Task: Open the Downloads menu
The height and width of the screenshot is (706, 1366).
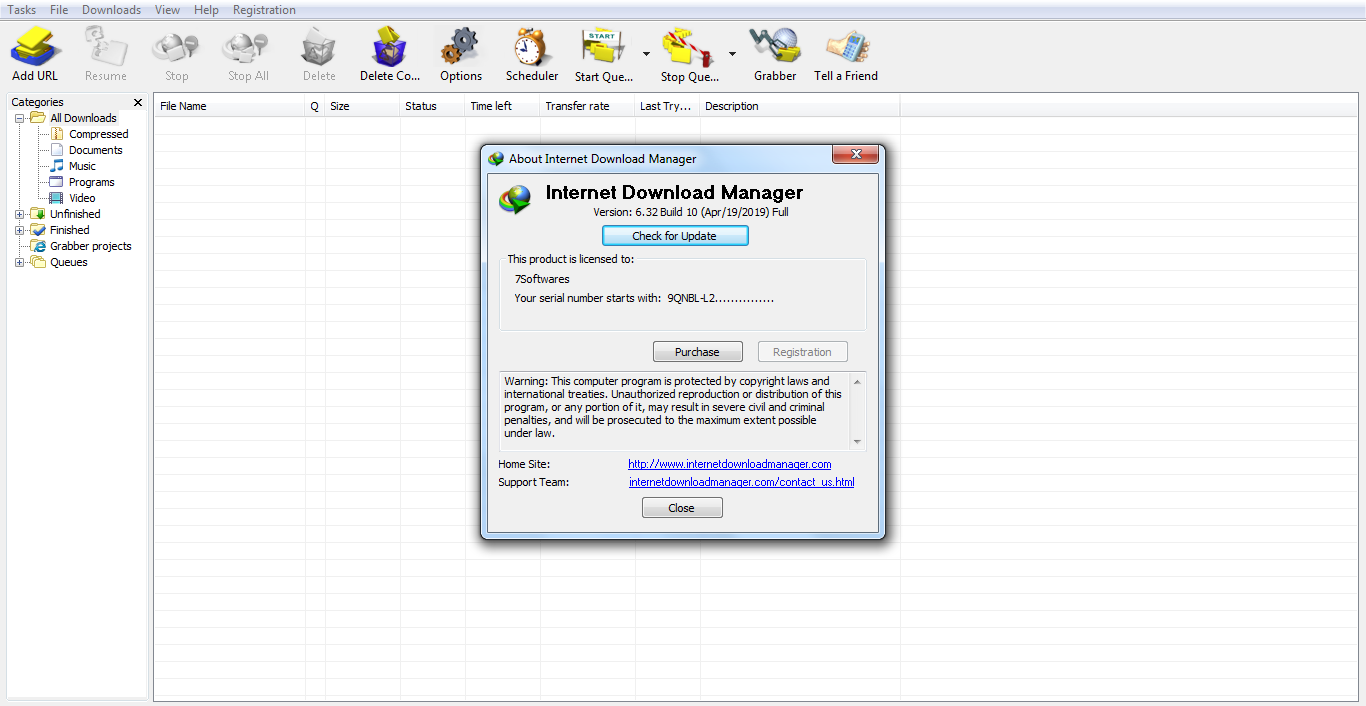Action: click(x=111, y=10)
